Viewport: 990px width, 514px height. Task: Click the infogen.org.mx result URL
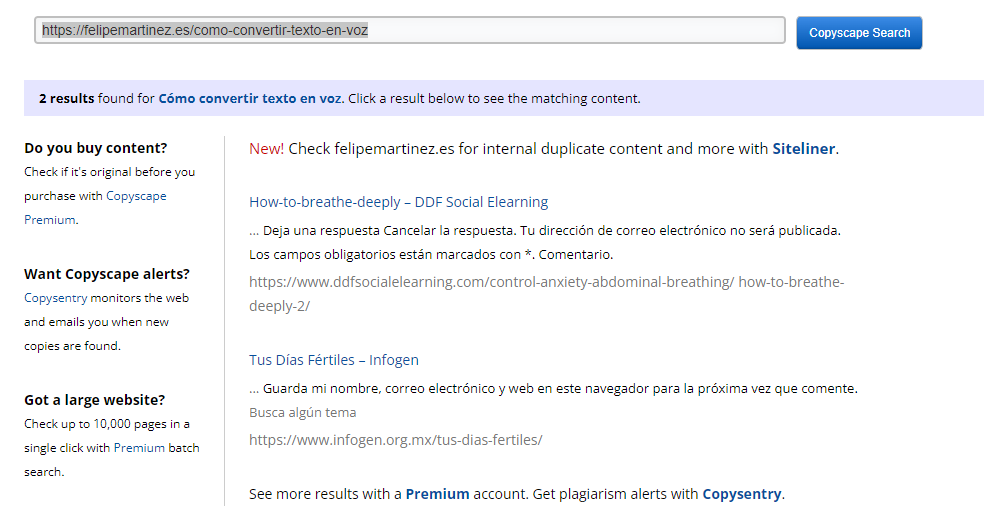tap(396, 440)
